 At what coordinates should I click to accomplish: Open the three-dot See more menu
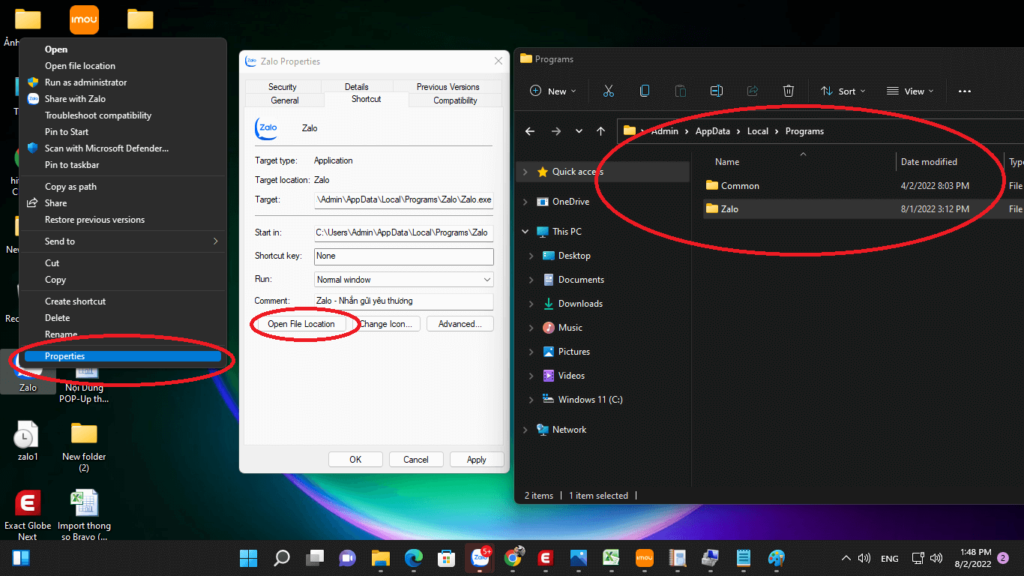pos(964,91)
